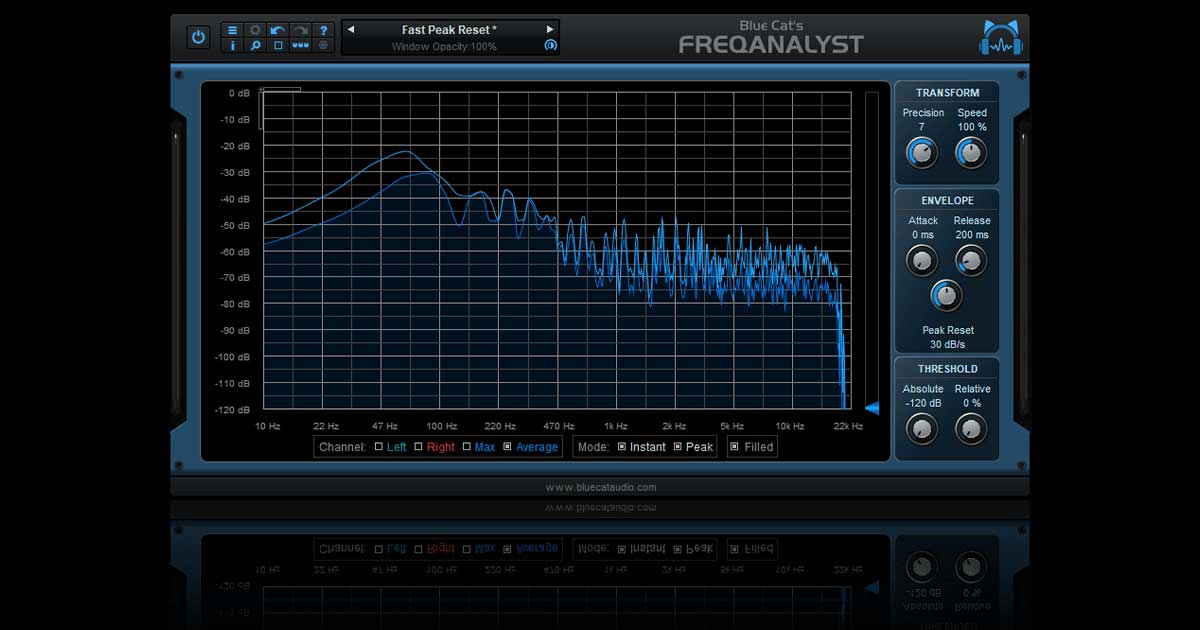This screenshot has width=1200, height=630.
Task: Toggle the Filled display checkbox
Action: [735, 447]
